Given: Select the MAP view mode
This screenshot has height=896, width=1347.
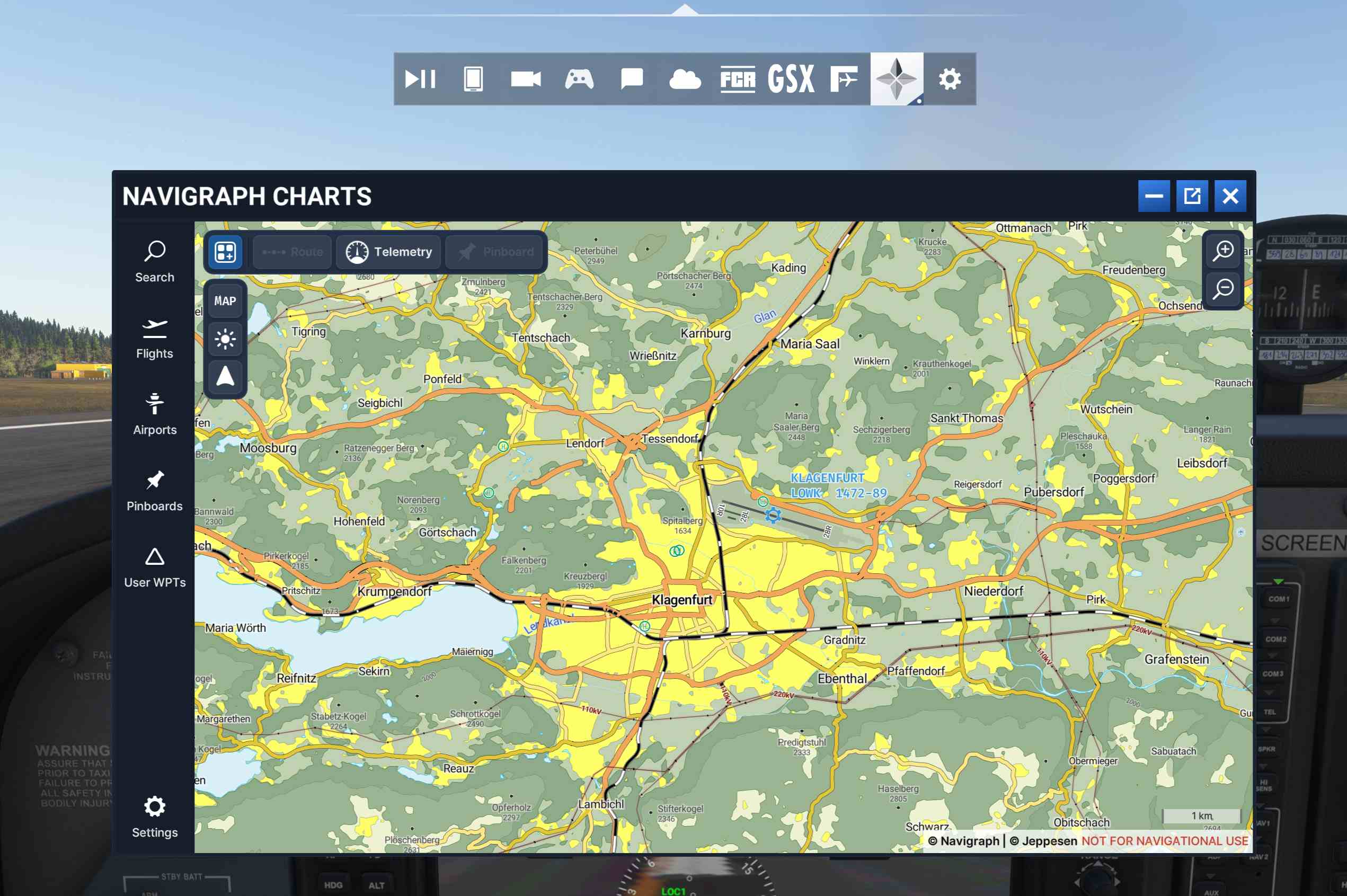Looking at the screenshot, I should click(224, 299).
